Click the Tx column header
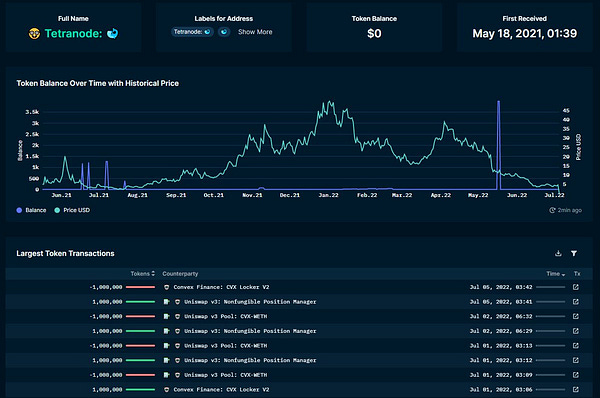Image resolution: width=600 pixels, height=398 pixels. pos(577,274)
